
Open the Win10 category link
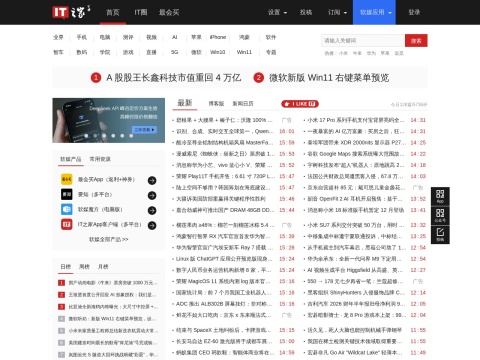click(x=218, y=52)
